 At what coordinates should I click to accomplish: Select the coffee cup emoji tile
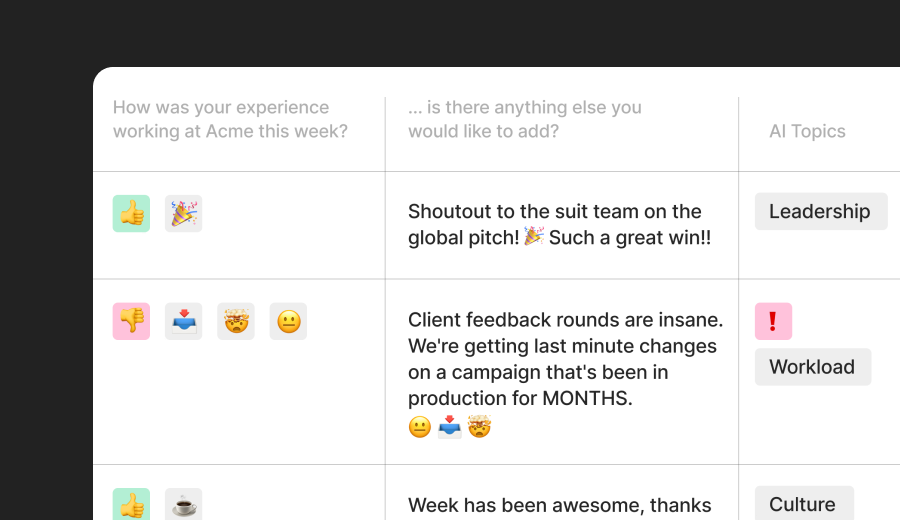(x=184, y=505)
